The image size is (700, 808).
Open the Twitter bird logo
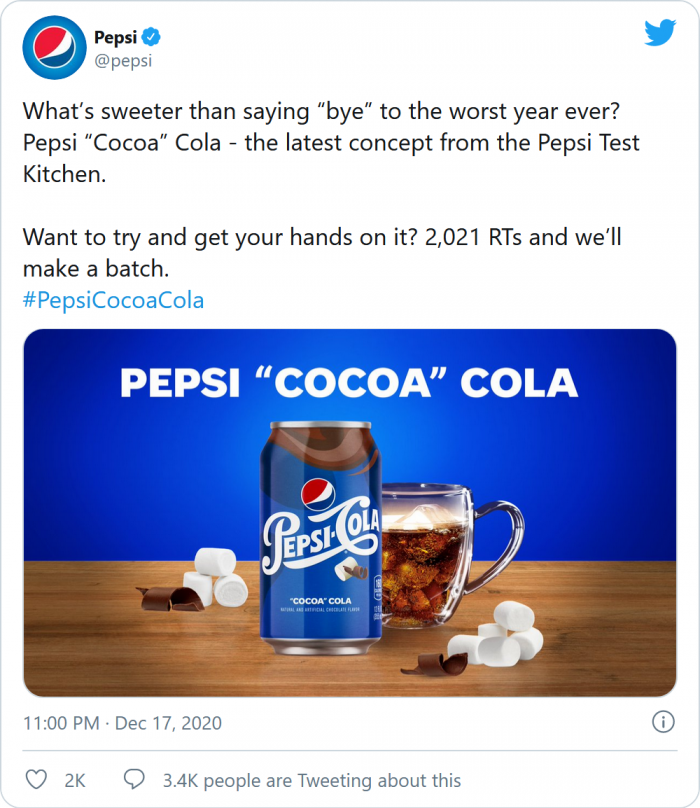pyautogui.click(x=660, y=33)
